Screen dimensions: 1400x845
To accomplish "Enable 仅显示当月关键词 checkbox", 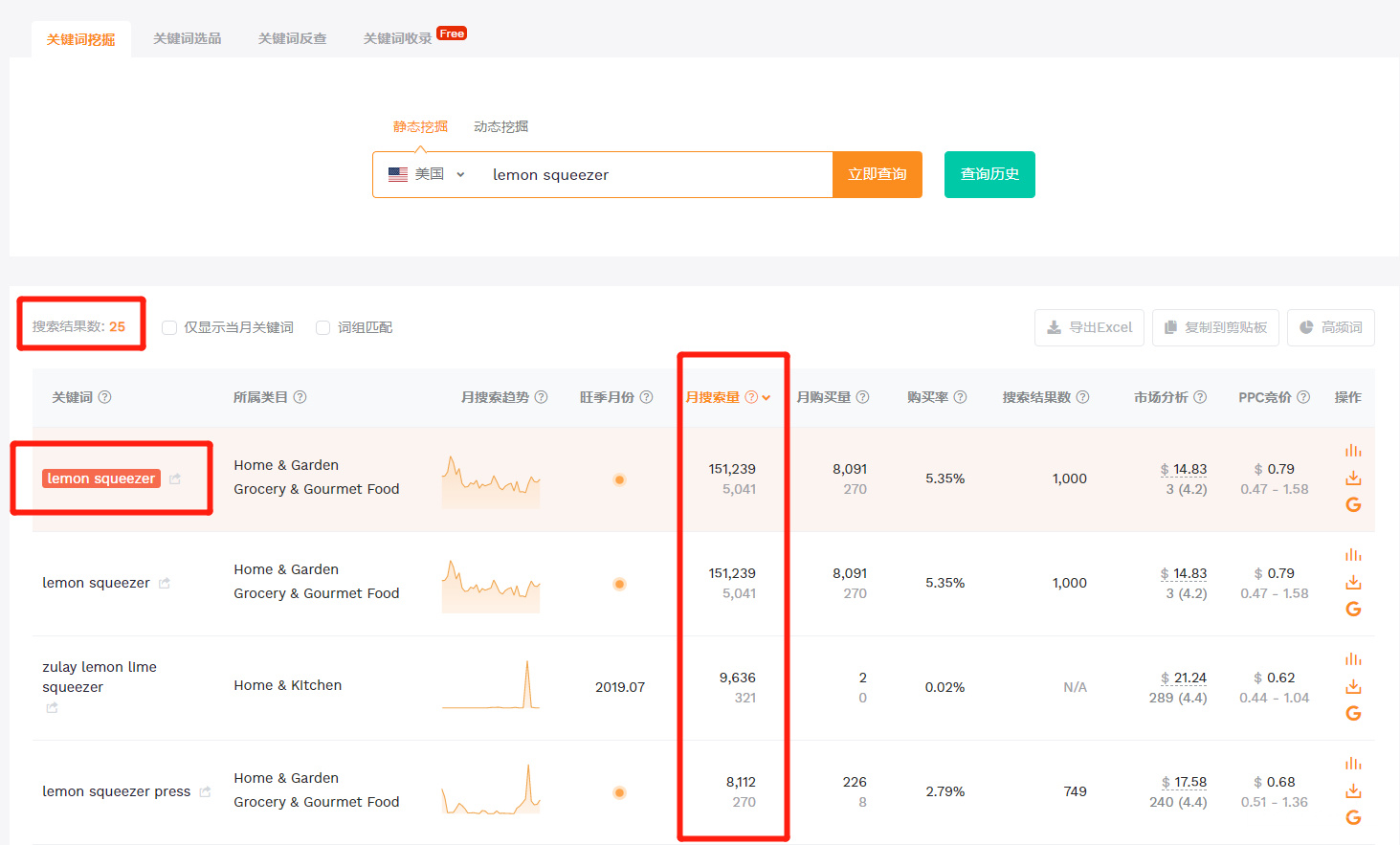I will pyautogui.click(x=169, y=327).
